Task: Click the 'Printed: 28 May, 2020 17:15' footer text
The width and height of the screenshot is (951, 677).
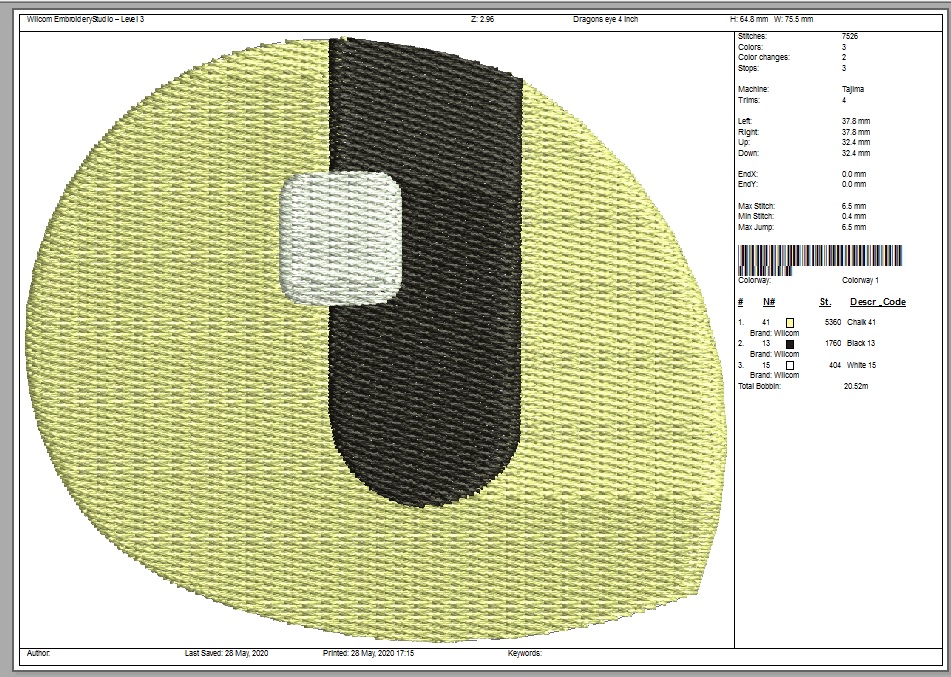Action: [x=368, y=653]
